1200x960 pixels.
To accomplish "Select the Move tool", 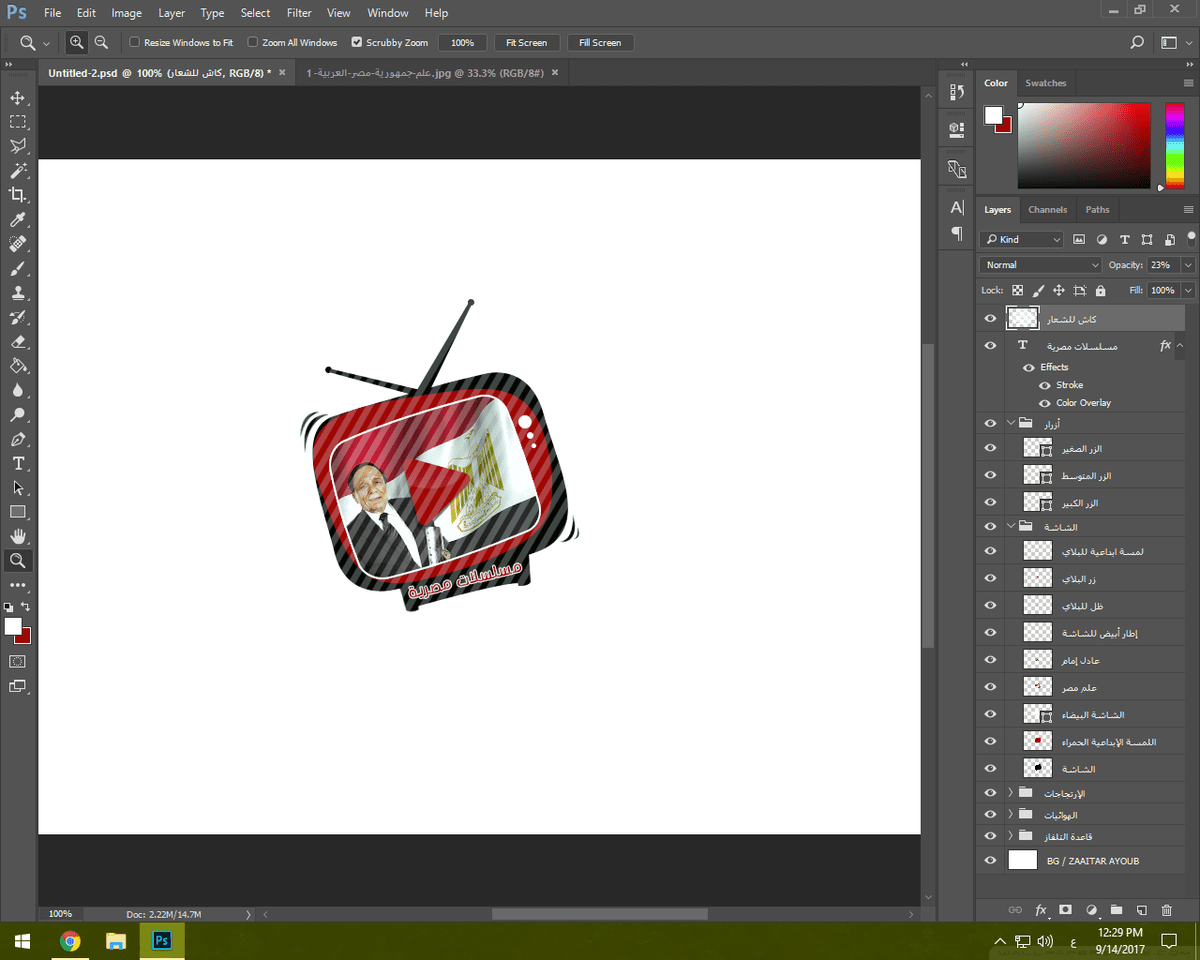I will pos(17,98).
